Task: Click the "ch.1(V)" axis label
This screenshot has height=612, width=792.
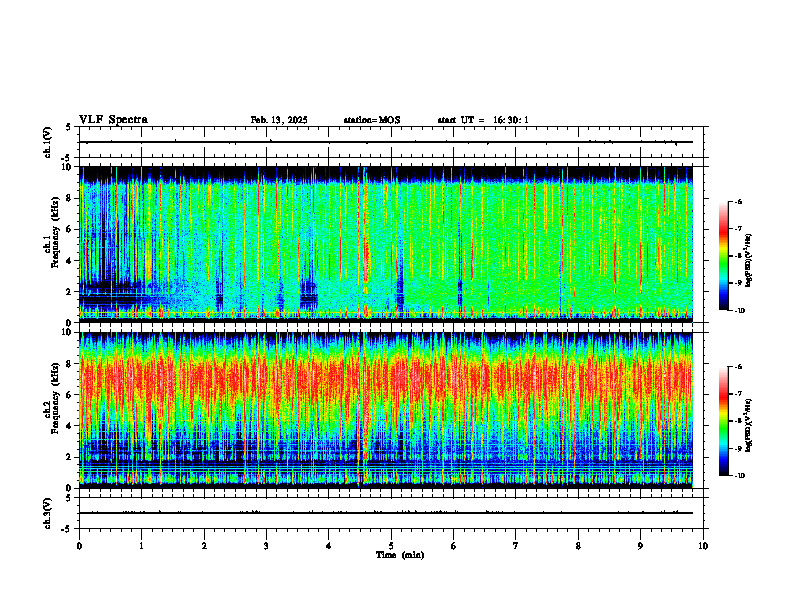Action: (x=48, y=142)
